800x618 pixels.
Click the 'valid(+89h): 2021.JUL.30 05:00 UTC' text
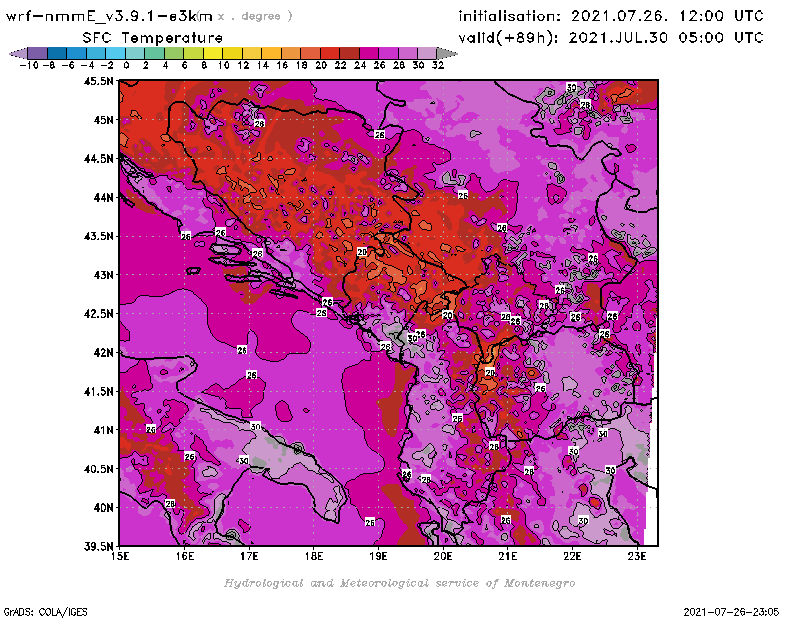(x=611, y=38)
